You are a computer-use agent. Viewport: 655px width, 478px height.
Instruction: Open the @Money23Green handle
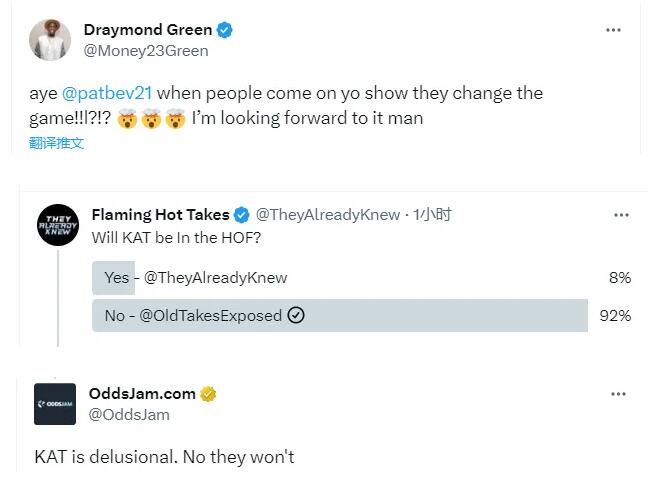(x=146, y=50)
